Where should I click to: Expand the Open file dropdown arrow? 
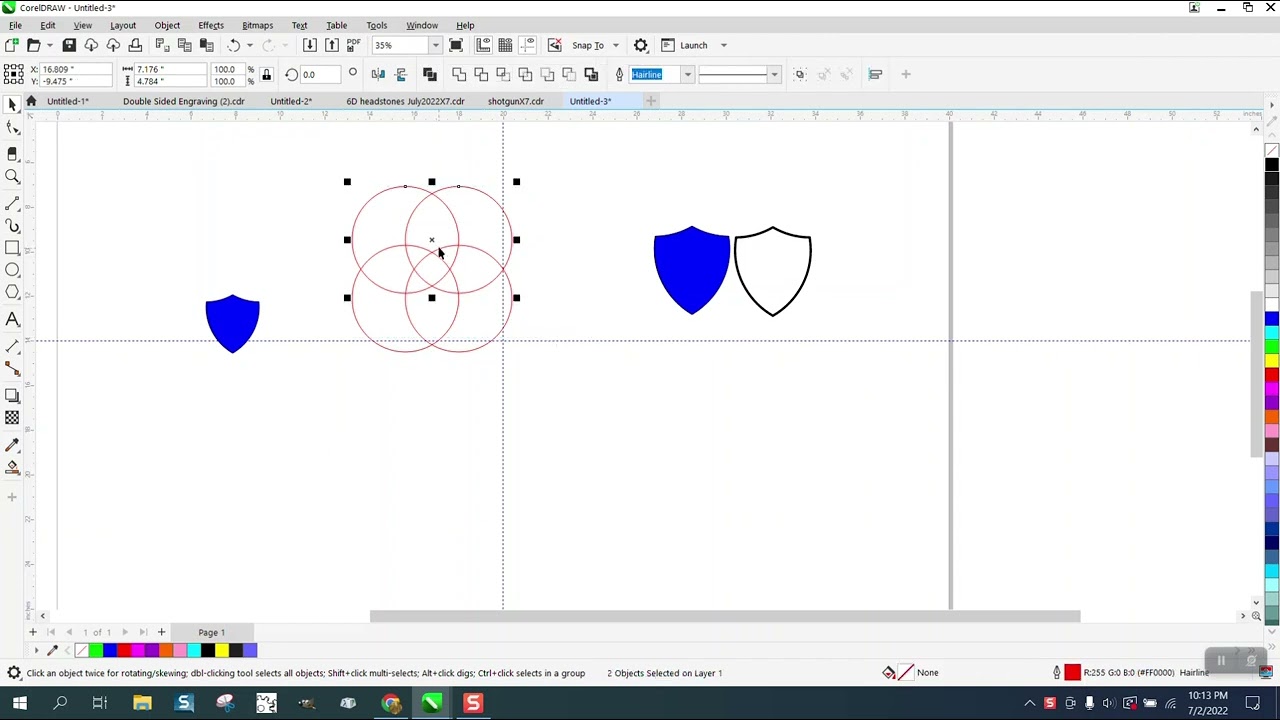tap(48, 45)
